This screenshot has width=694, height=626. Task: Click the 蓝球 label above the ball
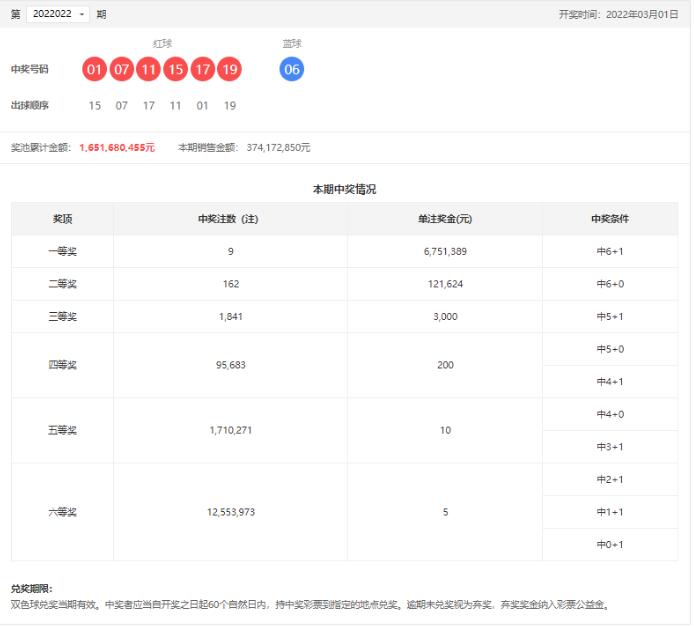click(292, 43)
